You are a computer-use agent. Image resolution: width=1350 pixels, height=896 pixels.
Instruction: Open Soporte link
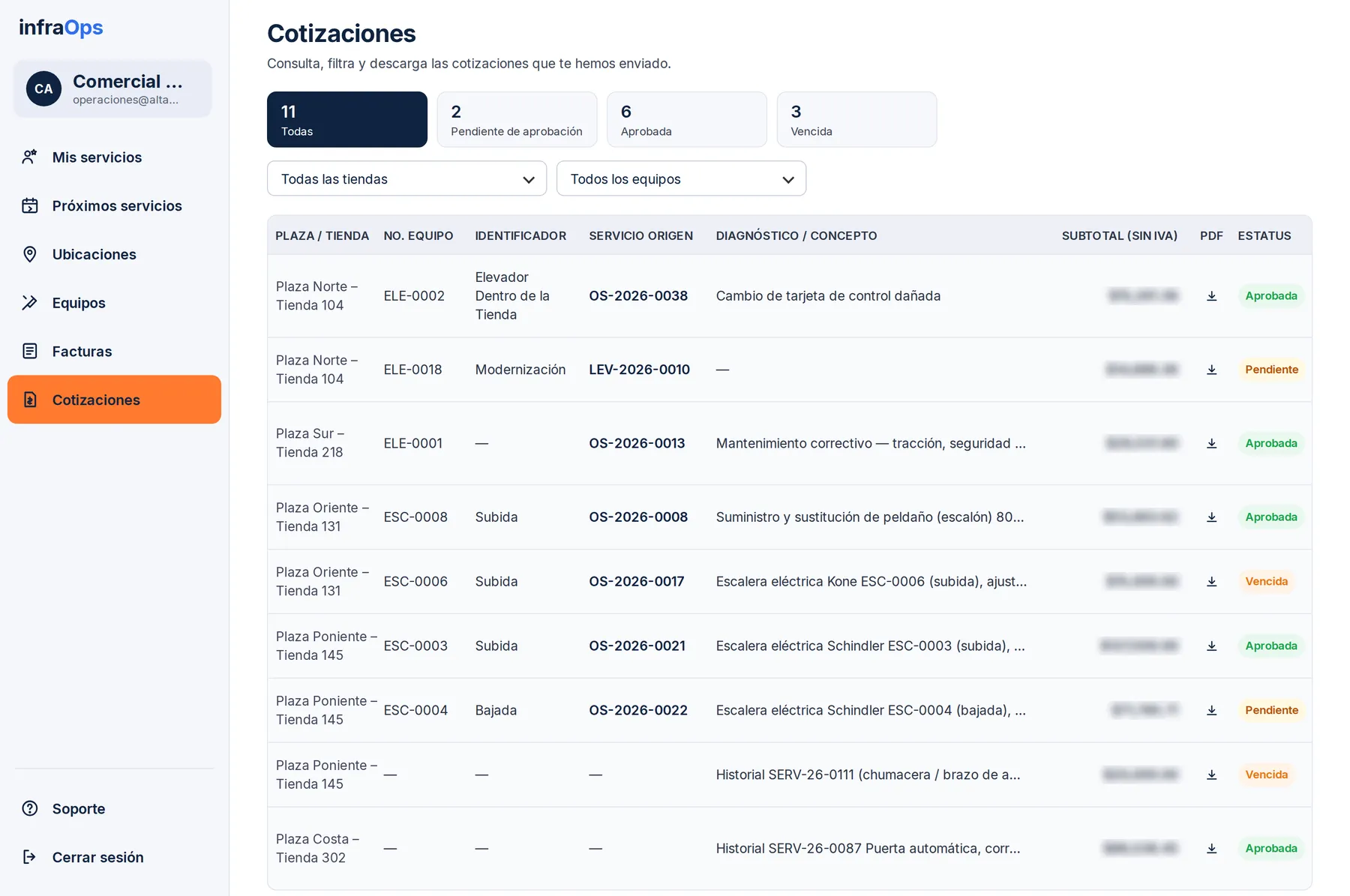114,808
